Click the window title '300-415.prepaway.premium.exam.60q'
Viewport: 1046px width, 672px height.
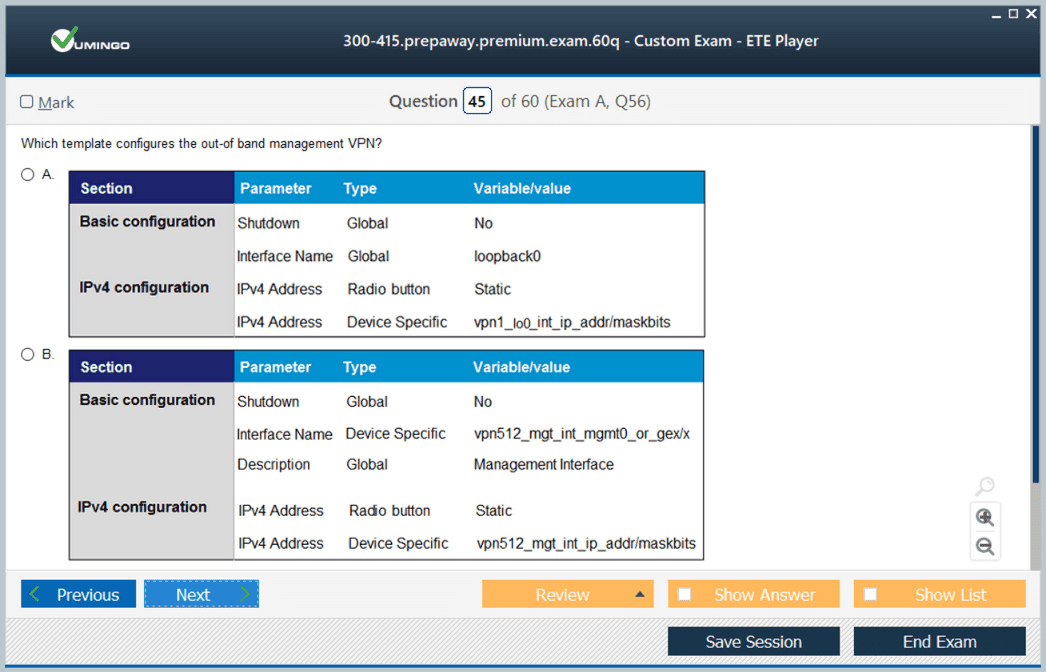(x=481, y=41)
